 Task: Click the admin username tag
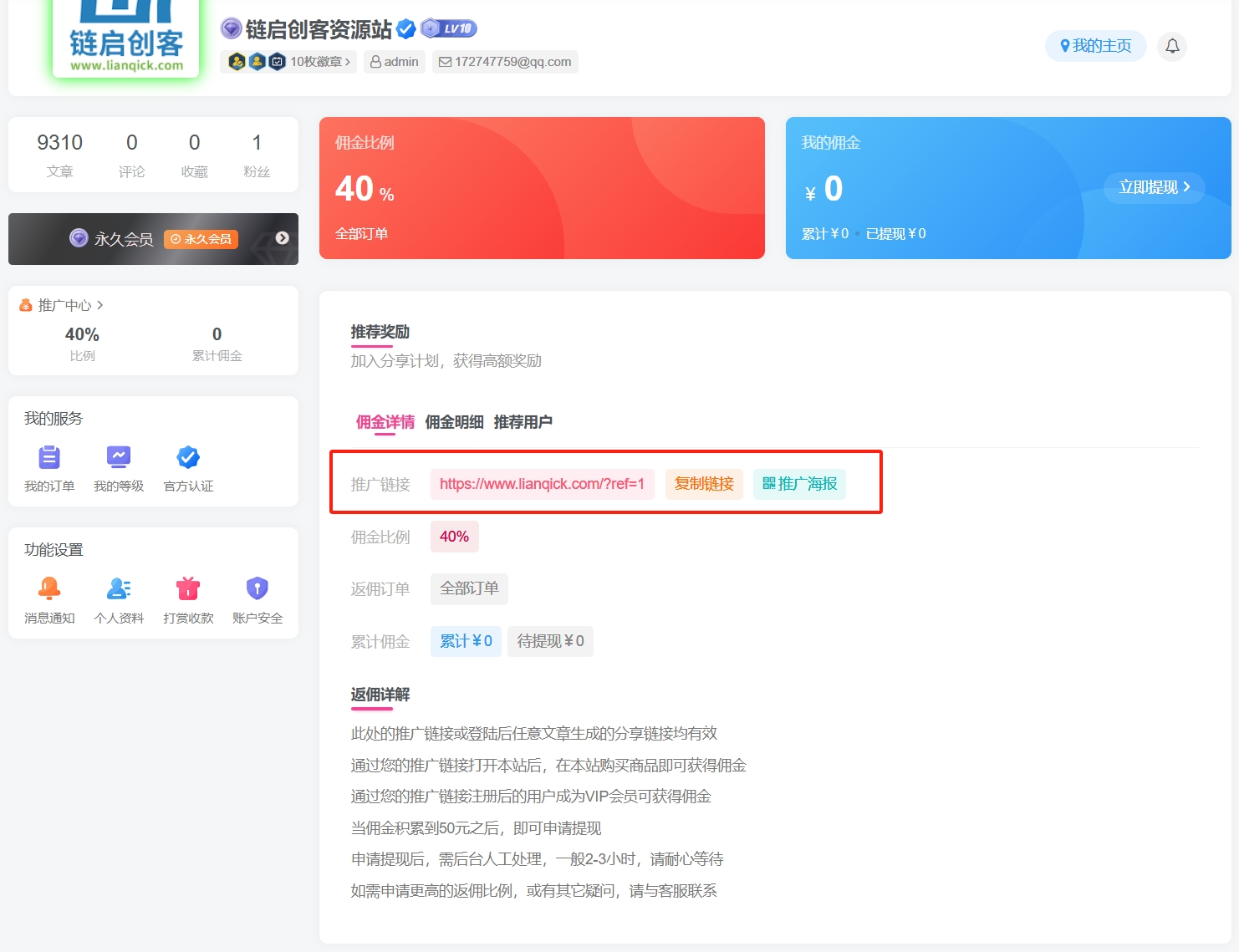[395, 62]
